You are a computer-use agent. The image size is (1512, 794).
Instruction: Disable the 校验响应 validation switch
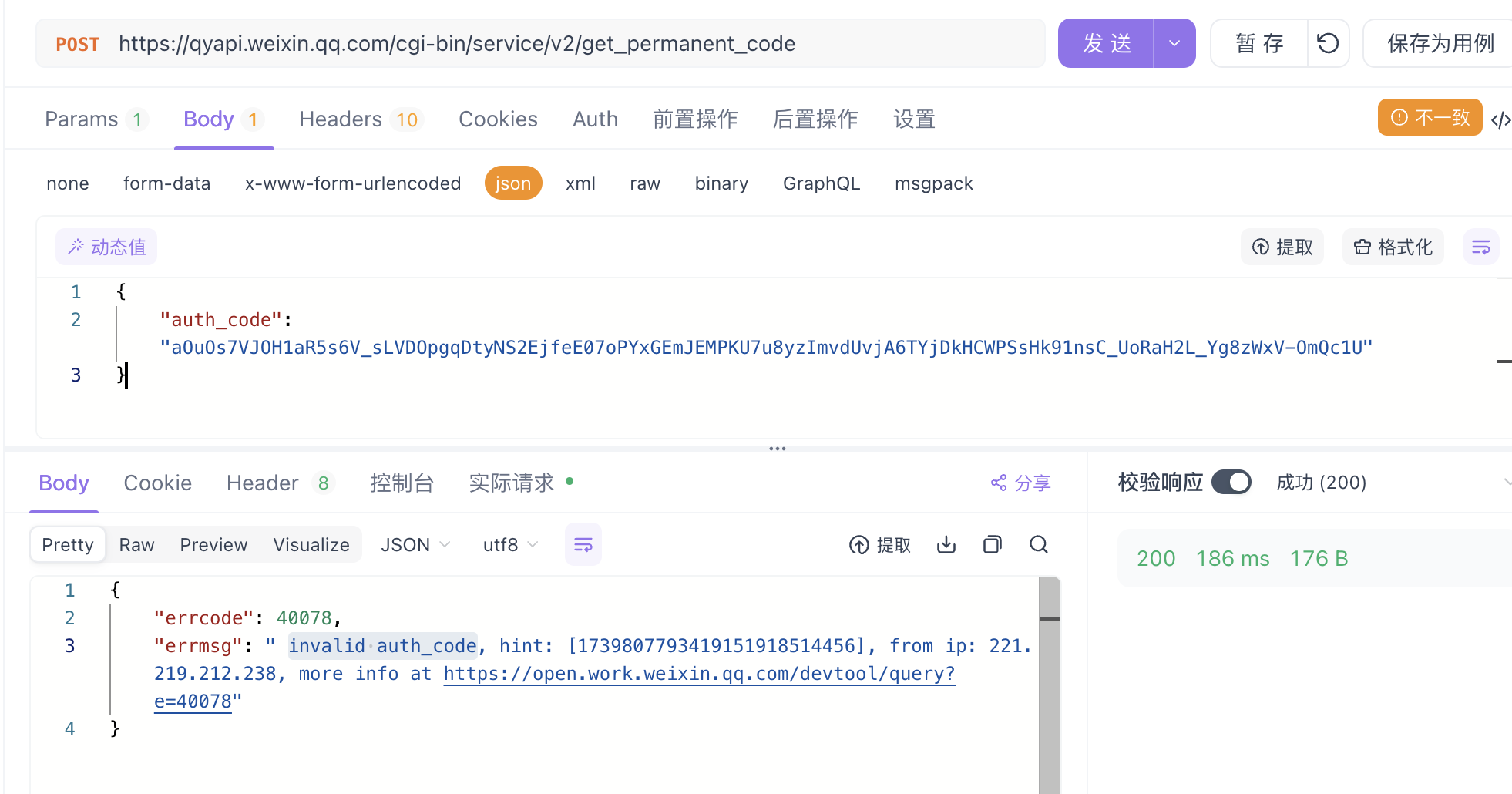[x=1231, y=482]
